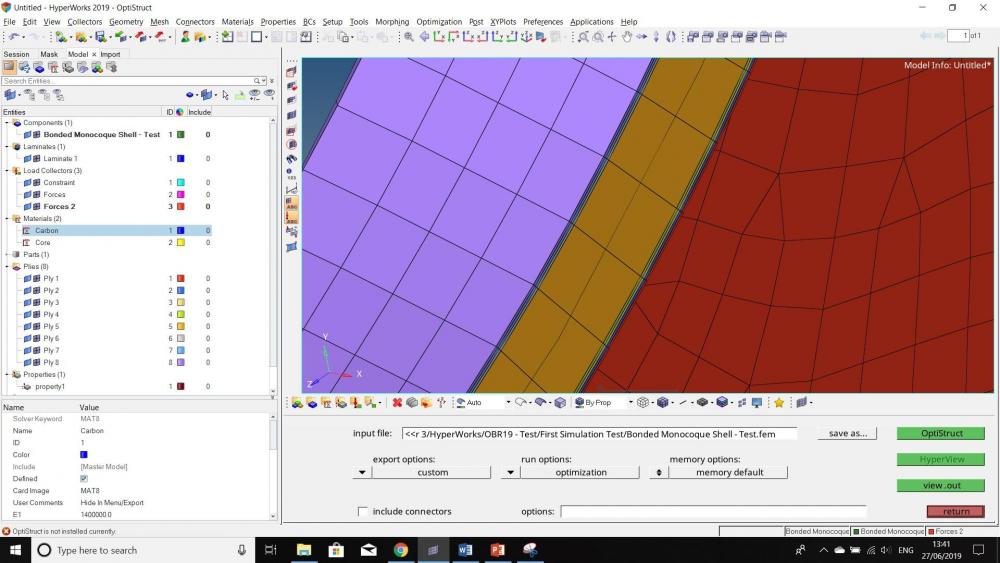Click the Windows Explorer taskbar icon
This screenshot has height=563, width=1000.
coord(304,550)
